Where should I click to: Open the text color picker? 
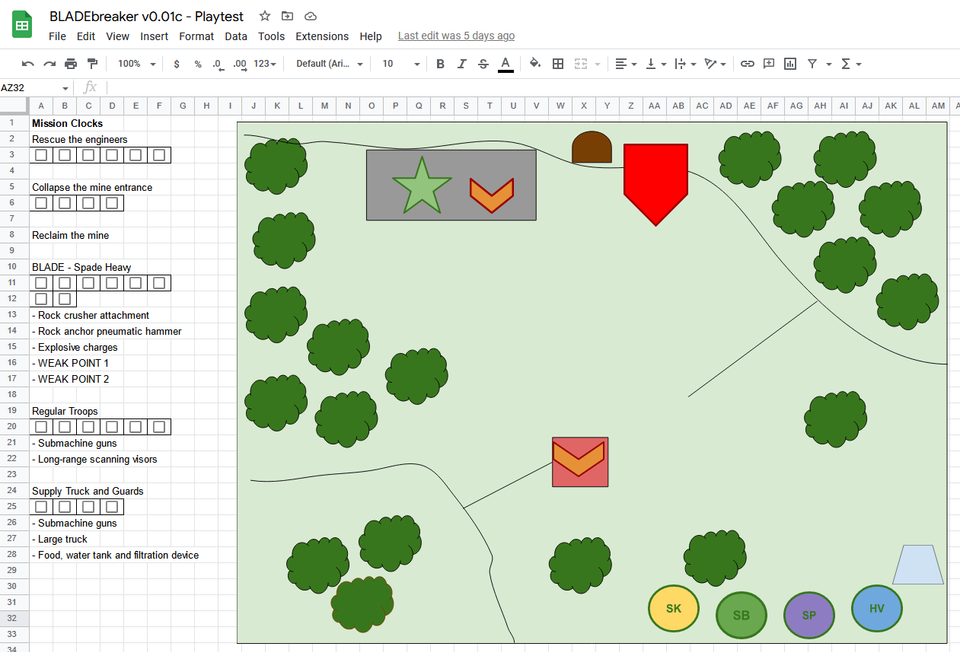(505, 63)
